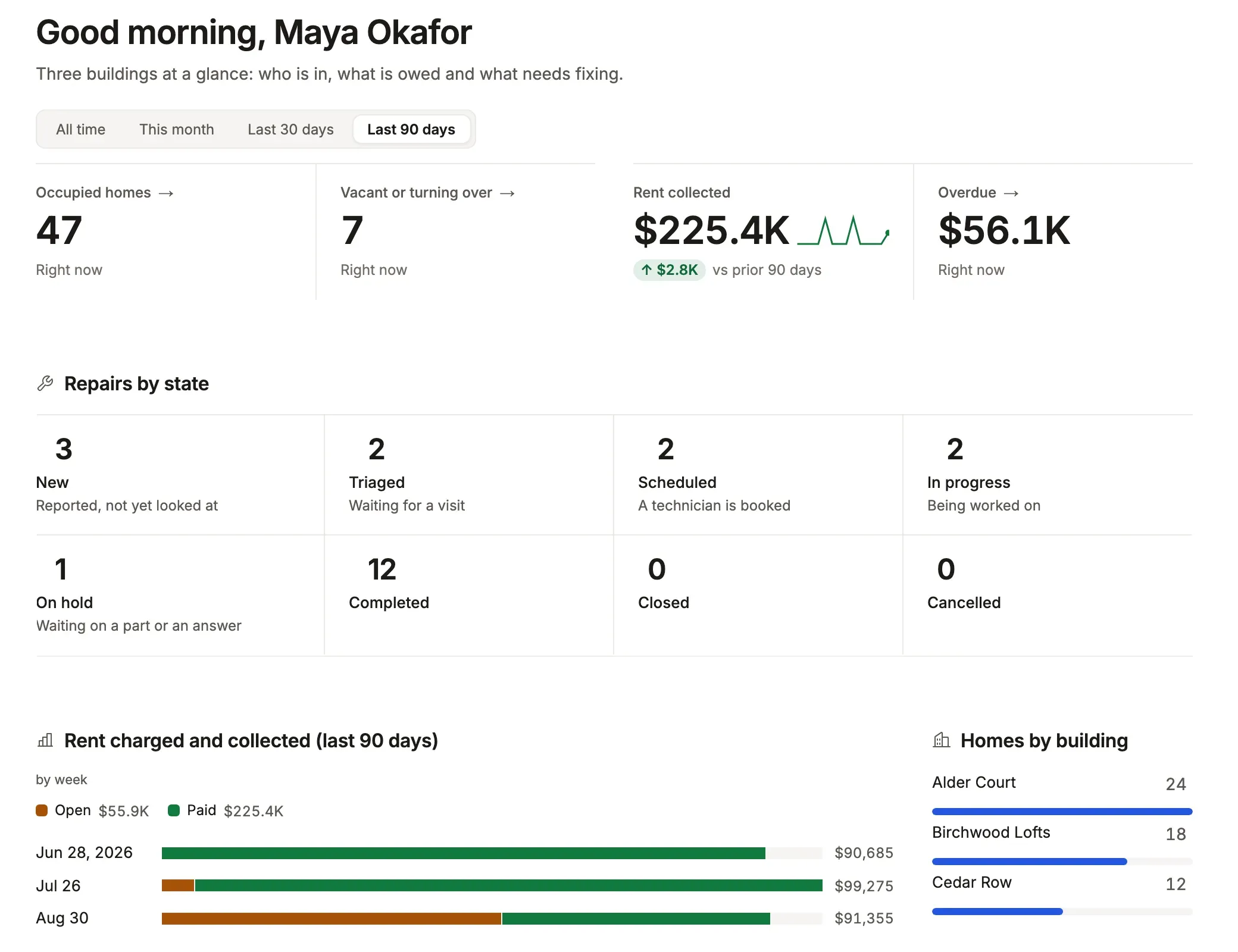Open the In progress repairs card

[x=1048, y=475]
